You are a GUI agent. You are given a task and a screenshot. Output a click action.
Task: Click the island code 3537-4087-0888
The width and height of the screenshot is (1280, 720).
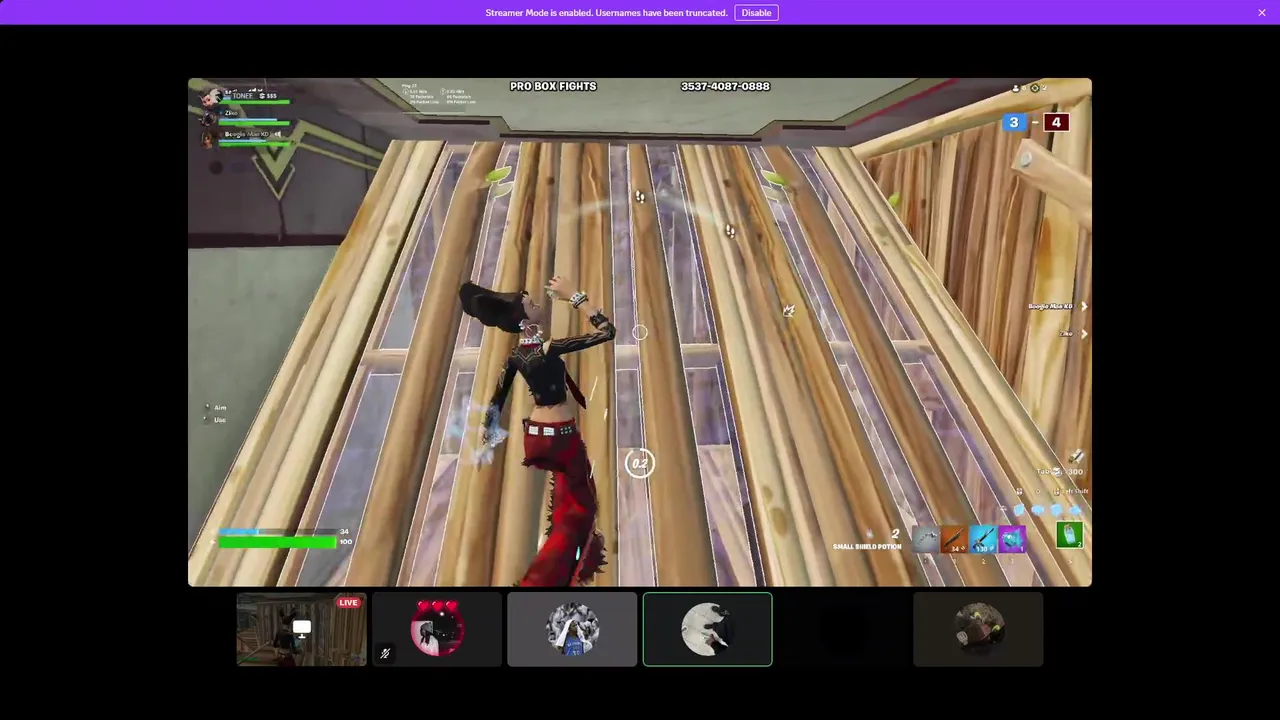(x=725, y=86)
